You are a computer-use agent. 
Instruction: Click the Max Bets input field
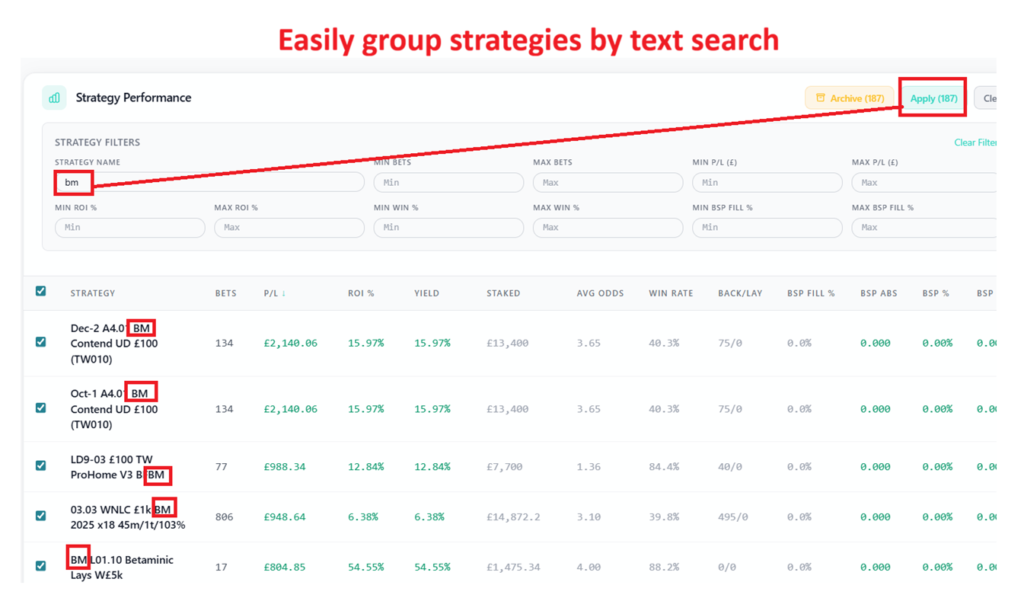tap(607, 183)
